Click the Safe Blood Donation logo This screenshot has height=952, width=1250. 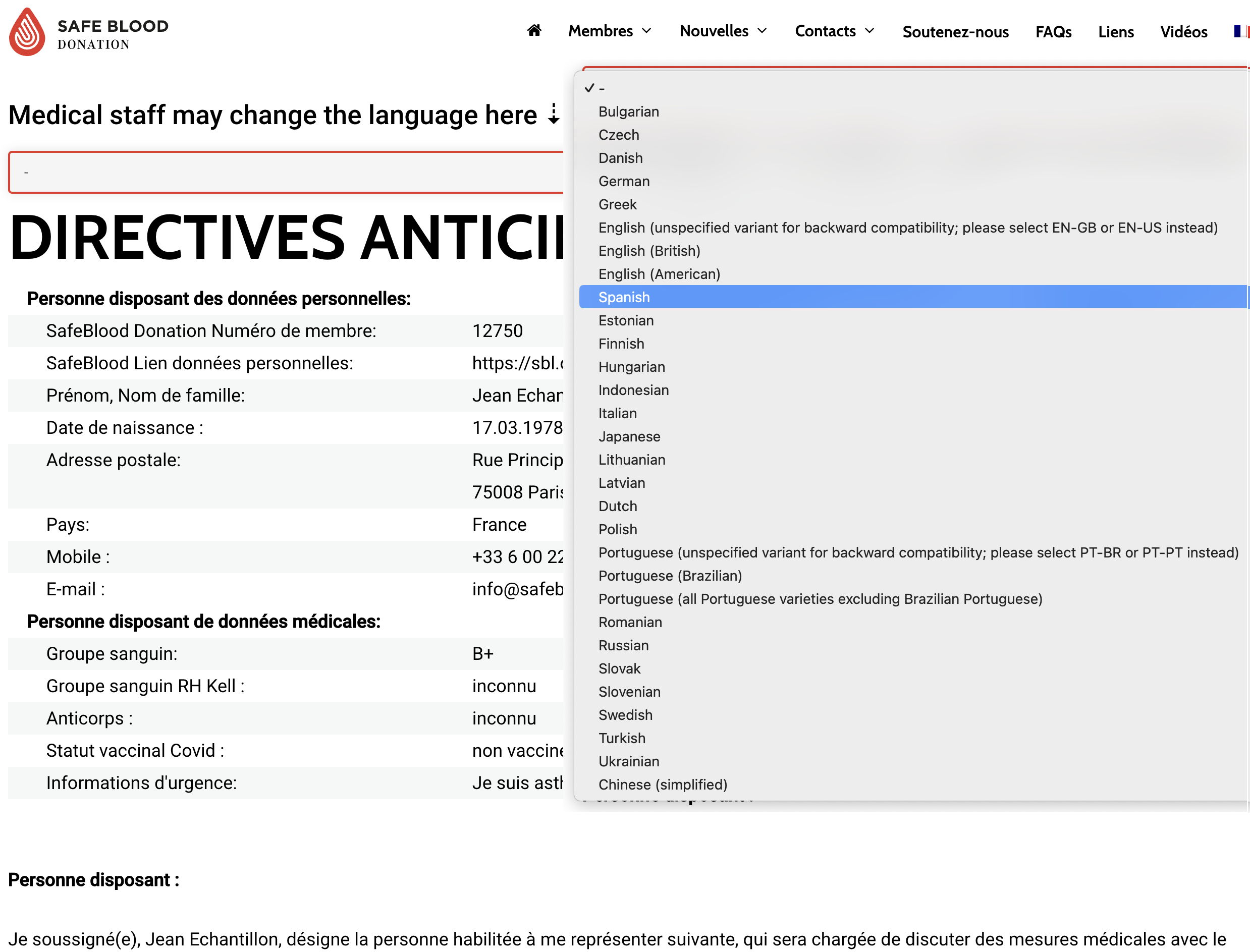click(88, 32)
